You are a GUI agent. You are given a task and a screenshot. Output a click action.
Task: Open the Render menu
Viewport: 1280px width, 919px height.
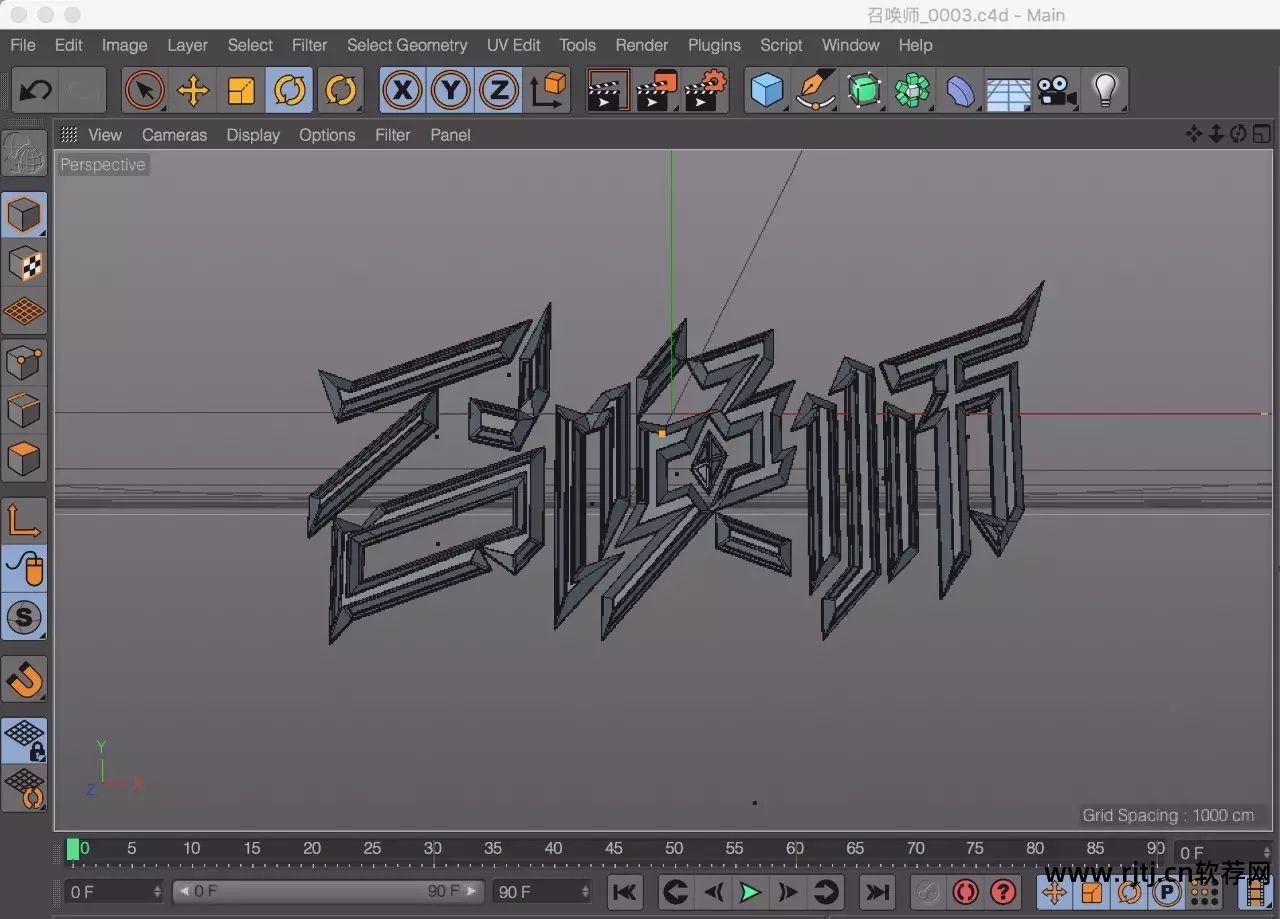641,45
